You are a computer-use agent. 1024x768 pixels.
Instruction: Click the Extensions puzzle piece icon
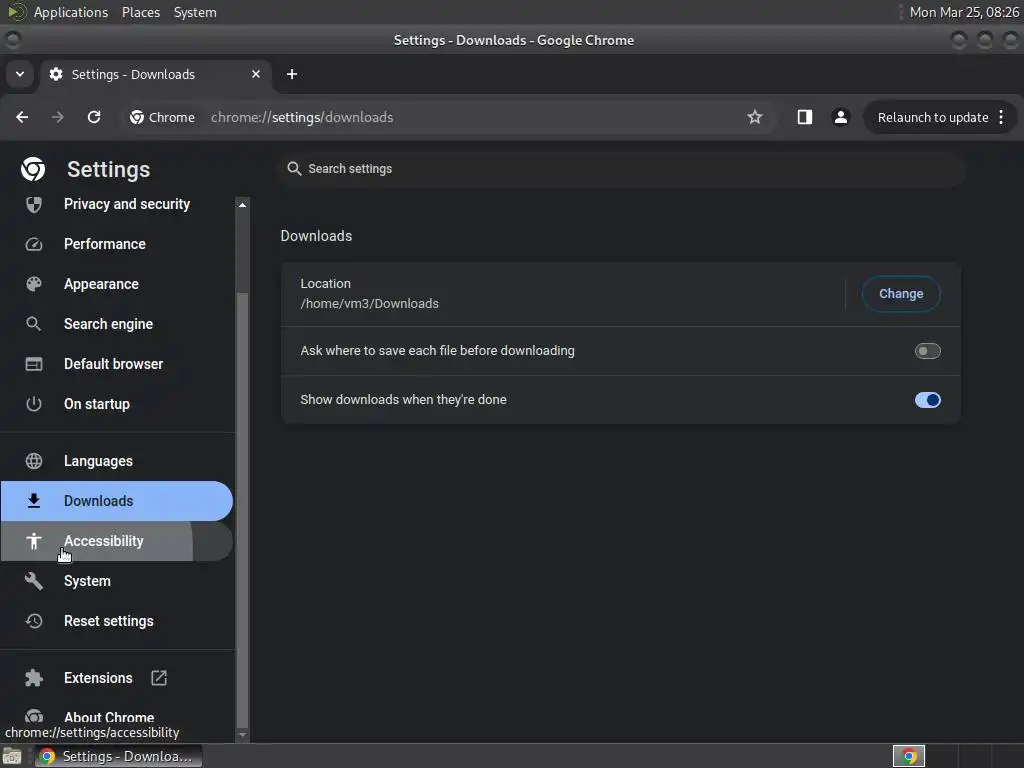34,678
